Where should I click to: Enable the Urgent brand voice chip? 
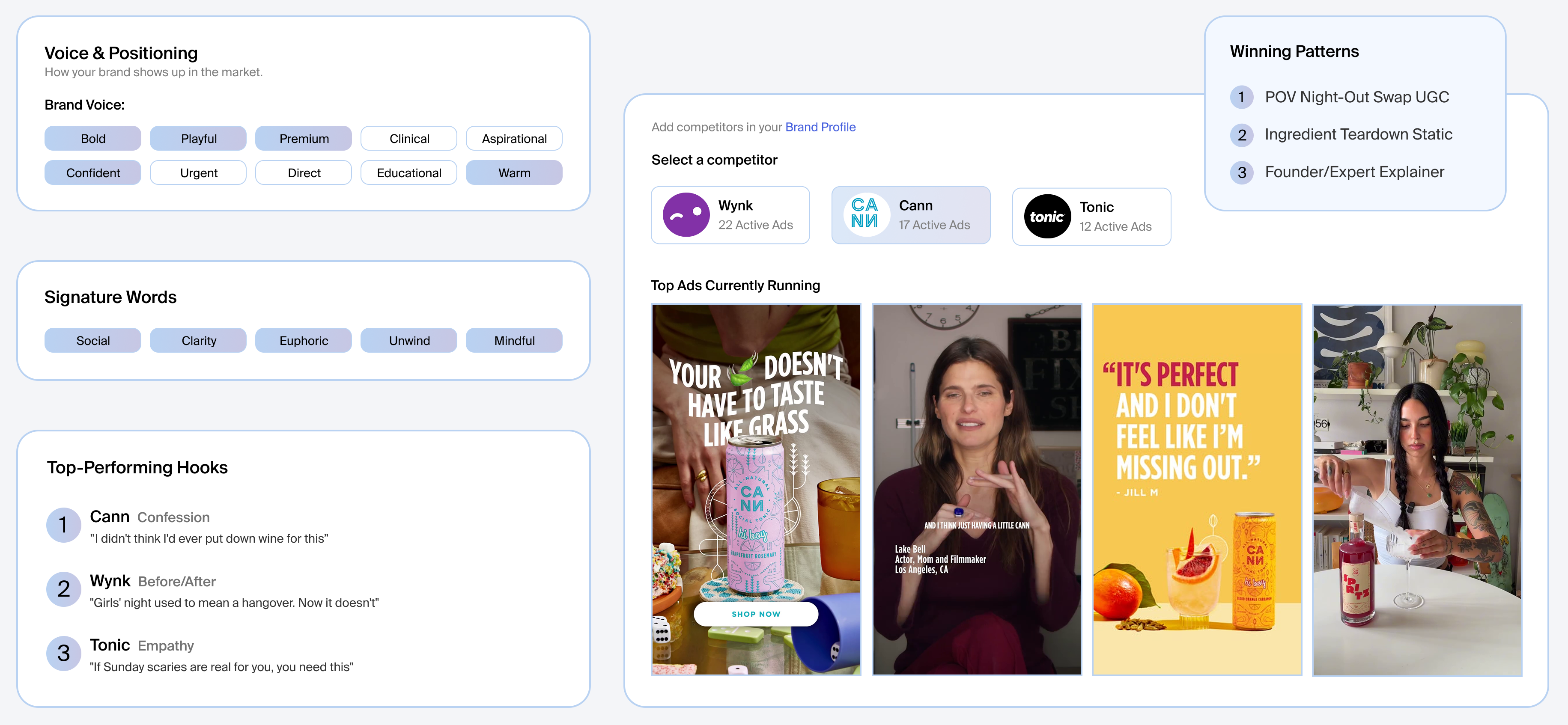(x=198, y=173)
